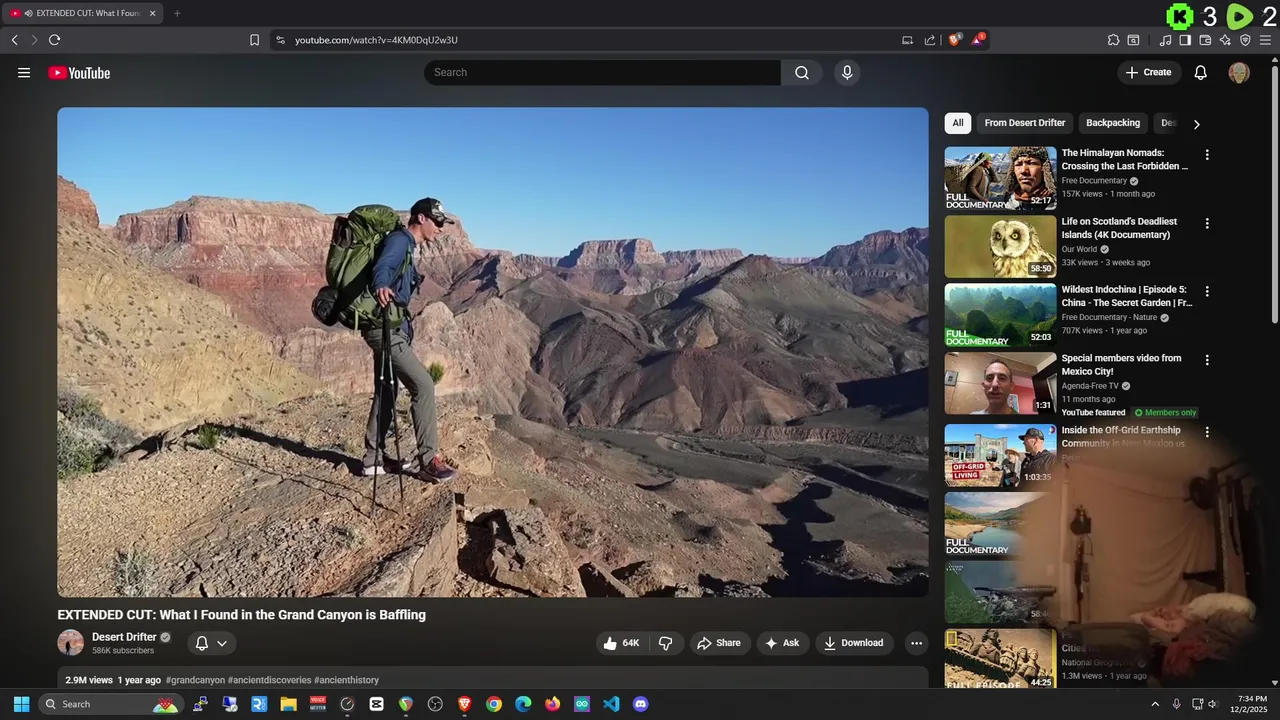Open Brave Leo AI sparkle icon
Viewport: 1280px width, 720px height.
(1225, 40)
